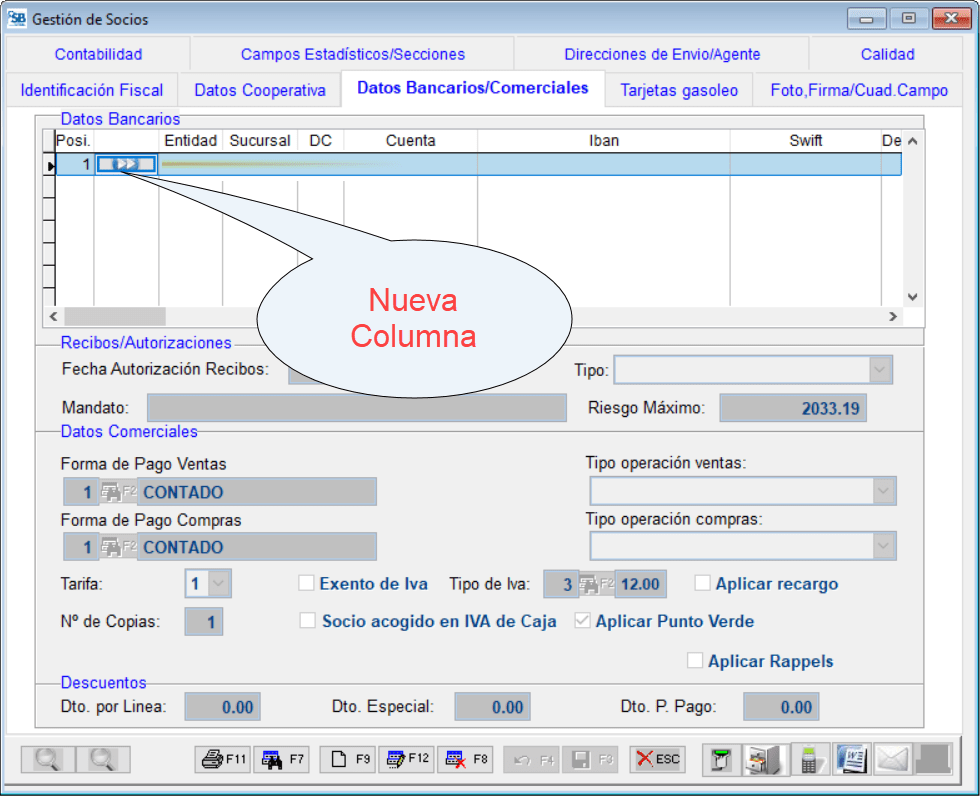This screenshot has height=796, width=980.
Task: Open search with the binoculars F7 icon
Action: coord(281,759)
